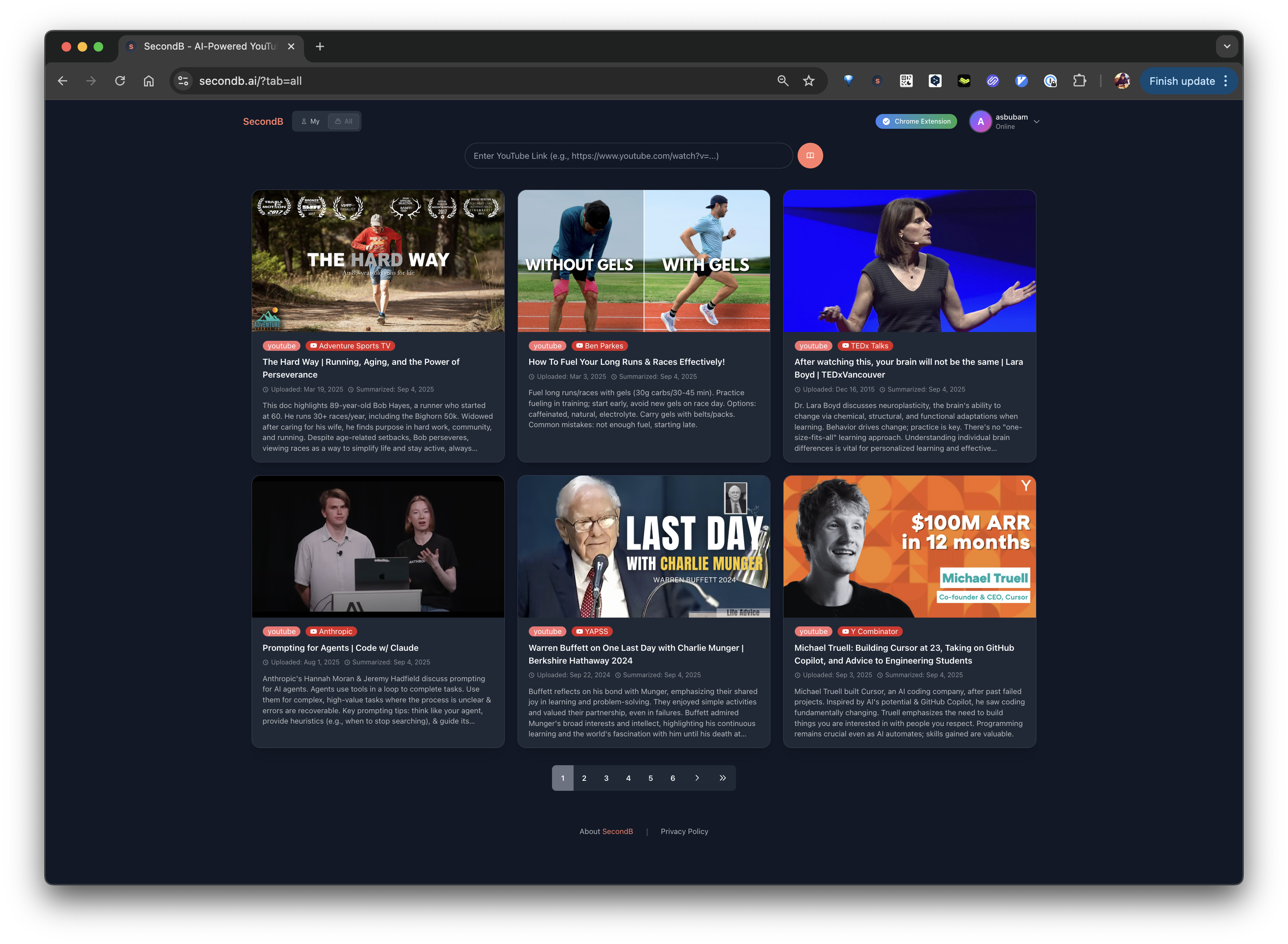1288x944 pixels.
Task: Open the Without Gels With Gels thumbnail
Action: click(x=644, y=261)
